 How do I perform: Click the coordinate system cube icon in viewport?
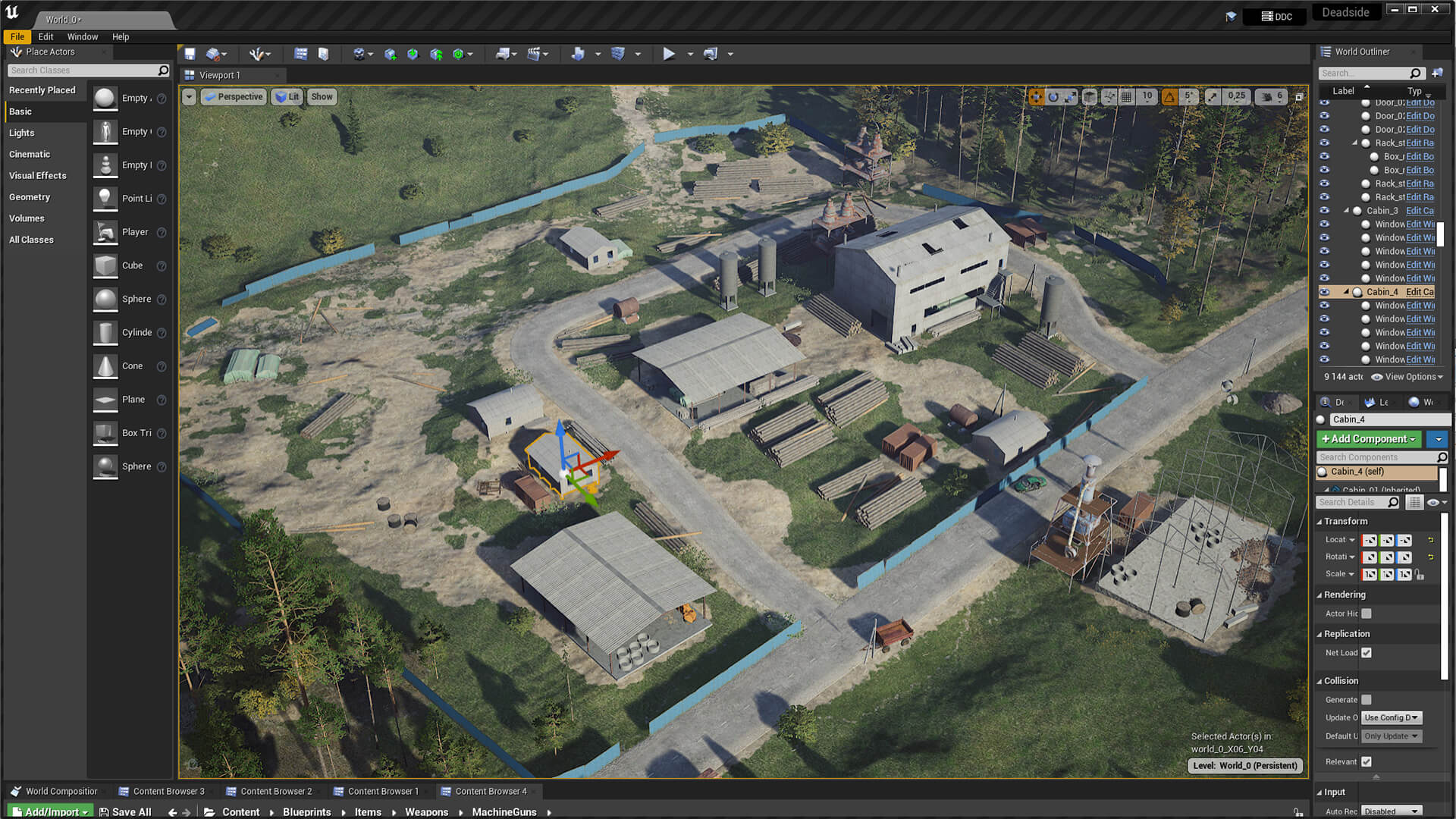pos(1090,97)
